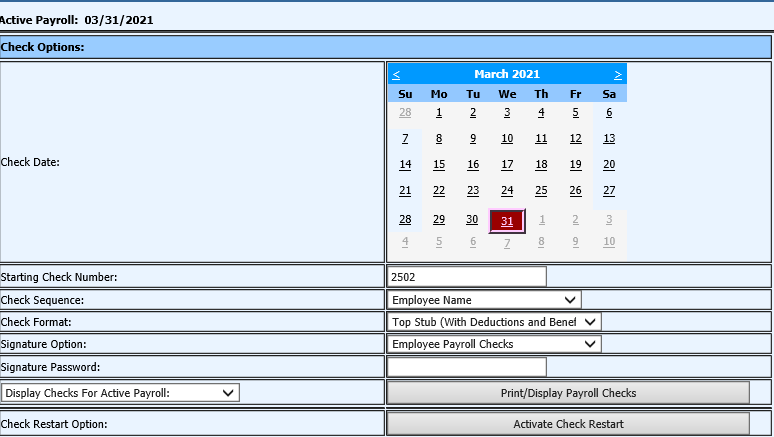Go to previous month in calendar
Viewport: 774px width, 437px height.
396,75
